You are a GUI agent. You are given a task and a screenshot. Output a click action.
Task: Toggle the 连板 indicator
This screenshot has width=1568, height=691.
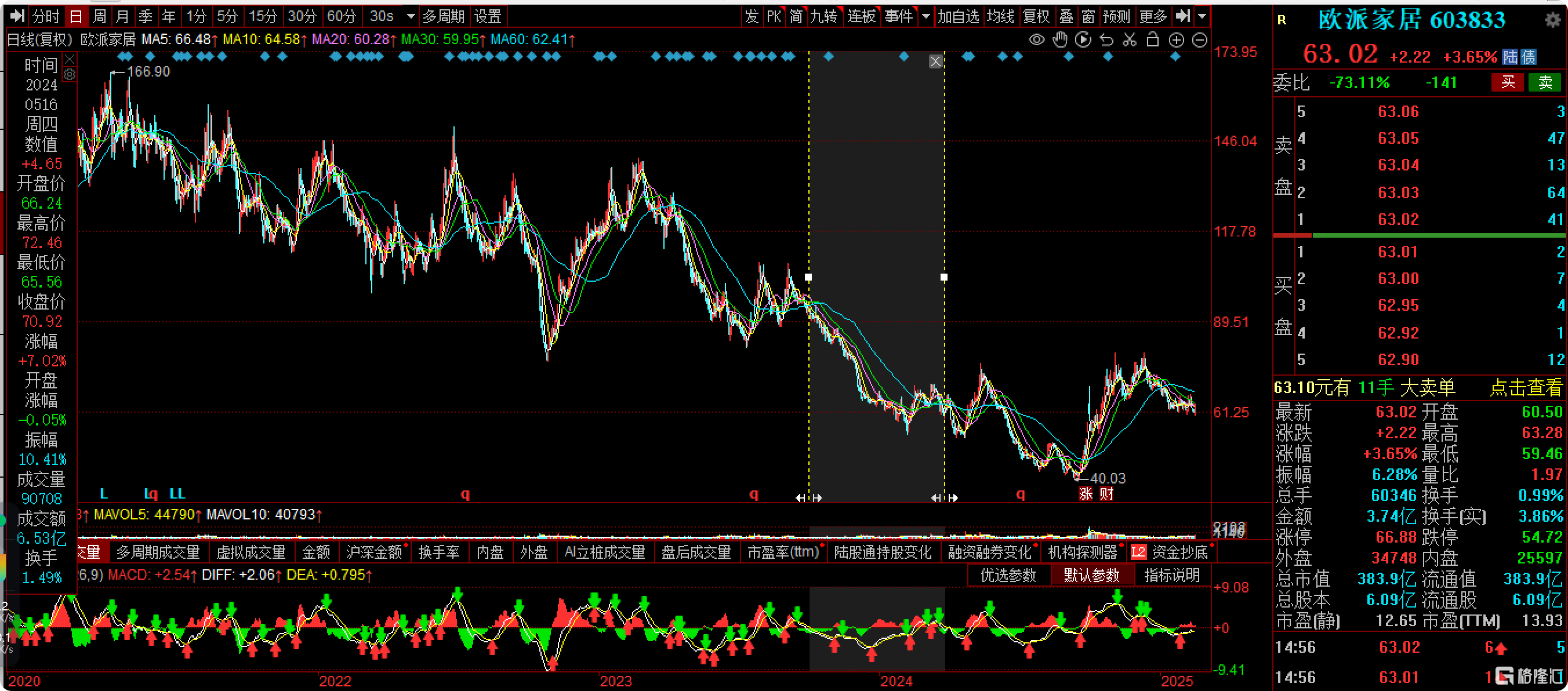[861, 16]
